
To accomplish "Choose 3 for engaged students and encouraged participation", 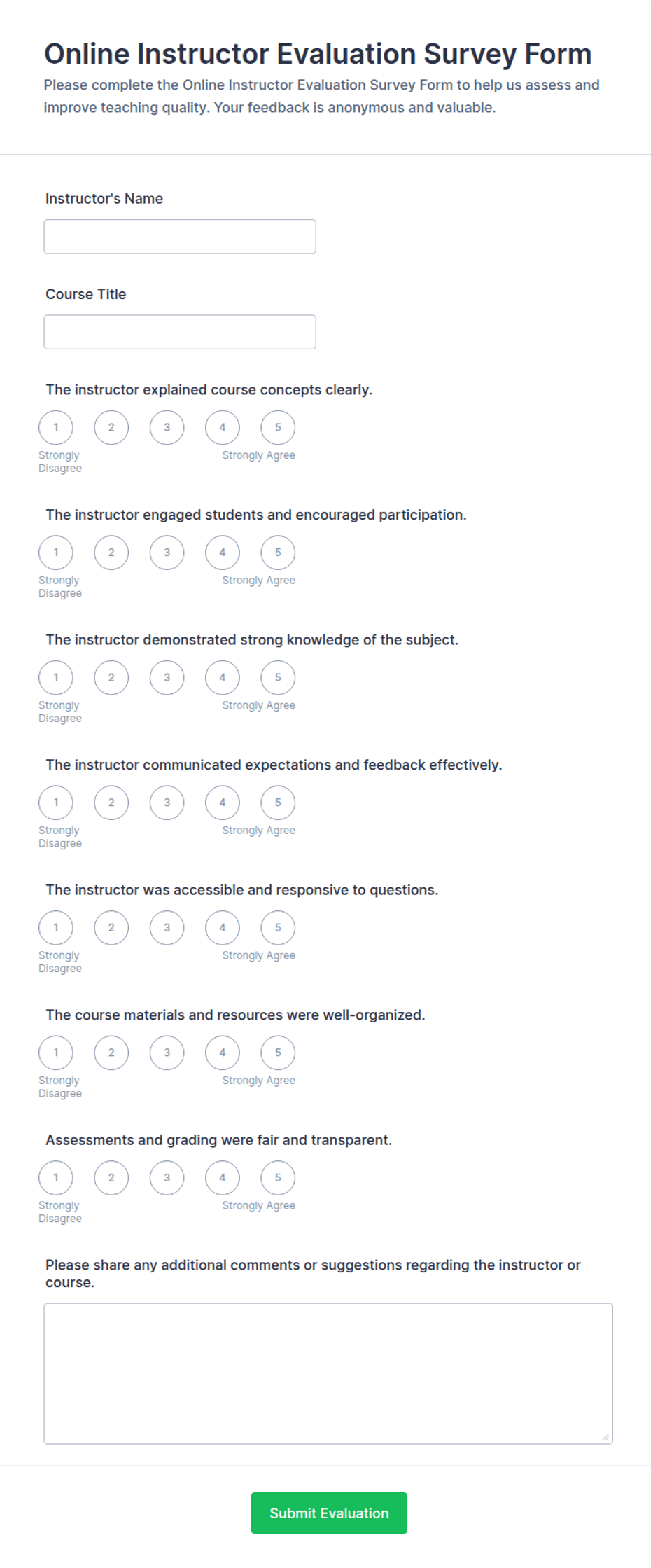I will (x=167, y=553).
